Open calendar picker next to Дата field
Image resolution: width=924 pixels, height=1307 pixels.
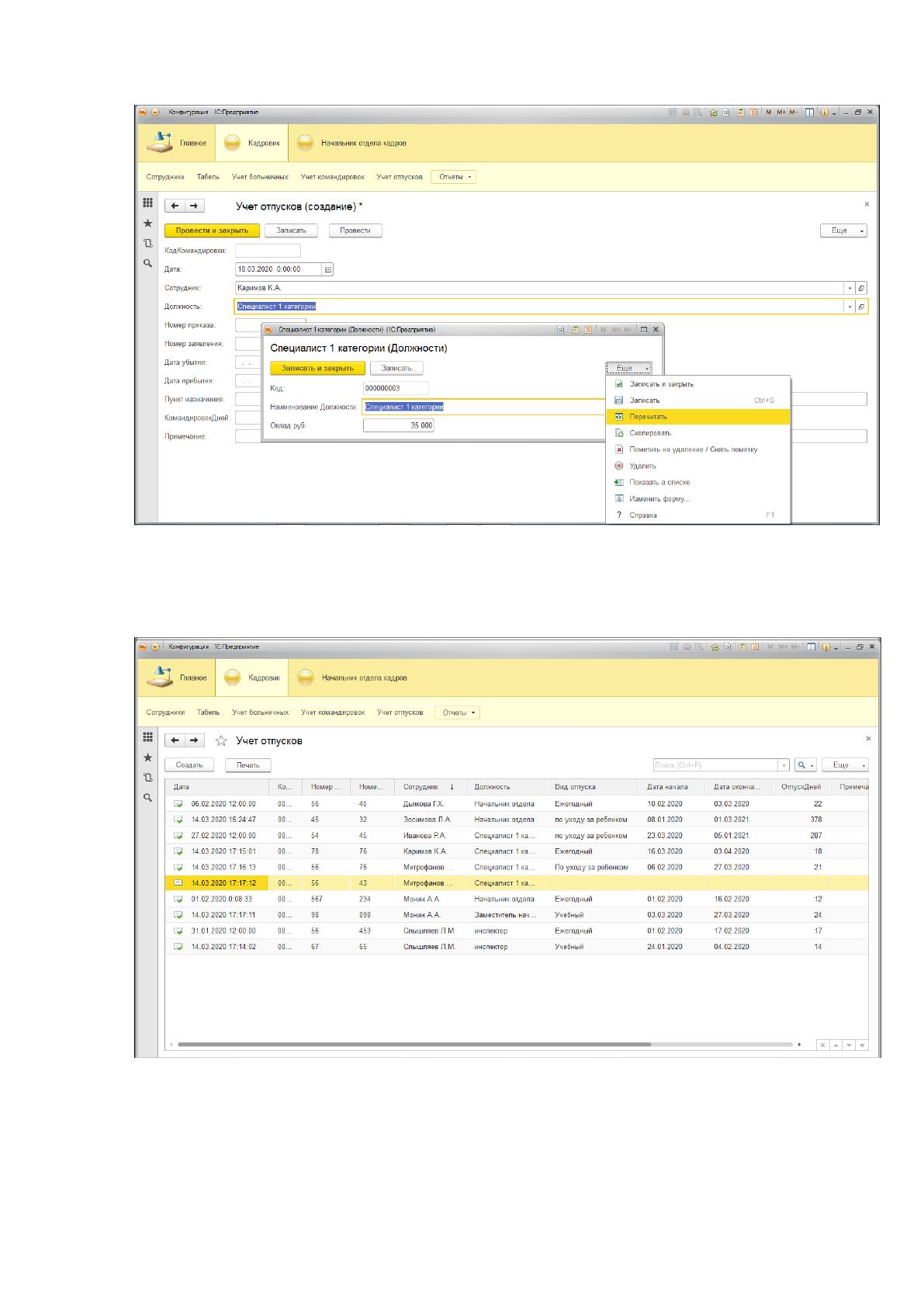327,269
